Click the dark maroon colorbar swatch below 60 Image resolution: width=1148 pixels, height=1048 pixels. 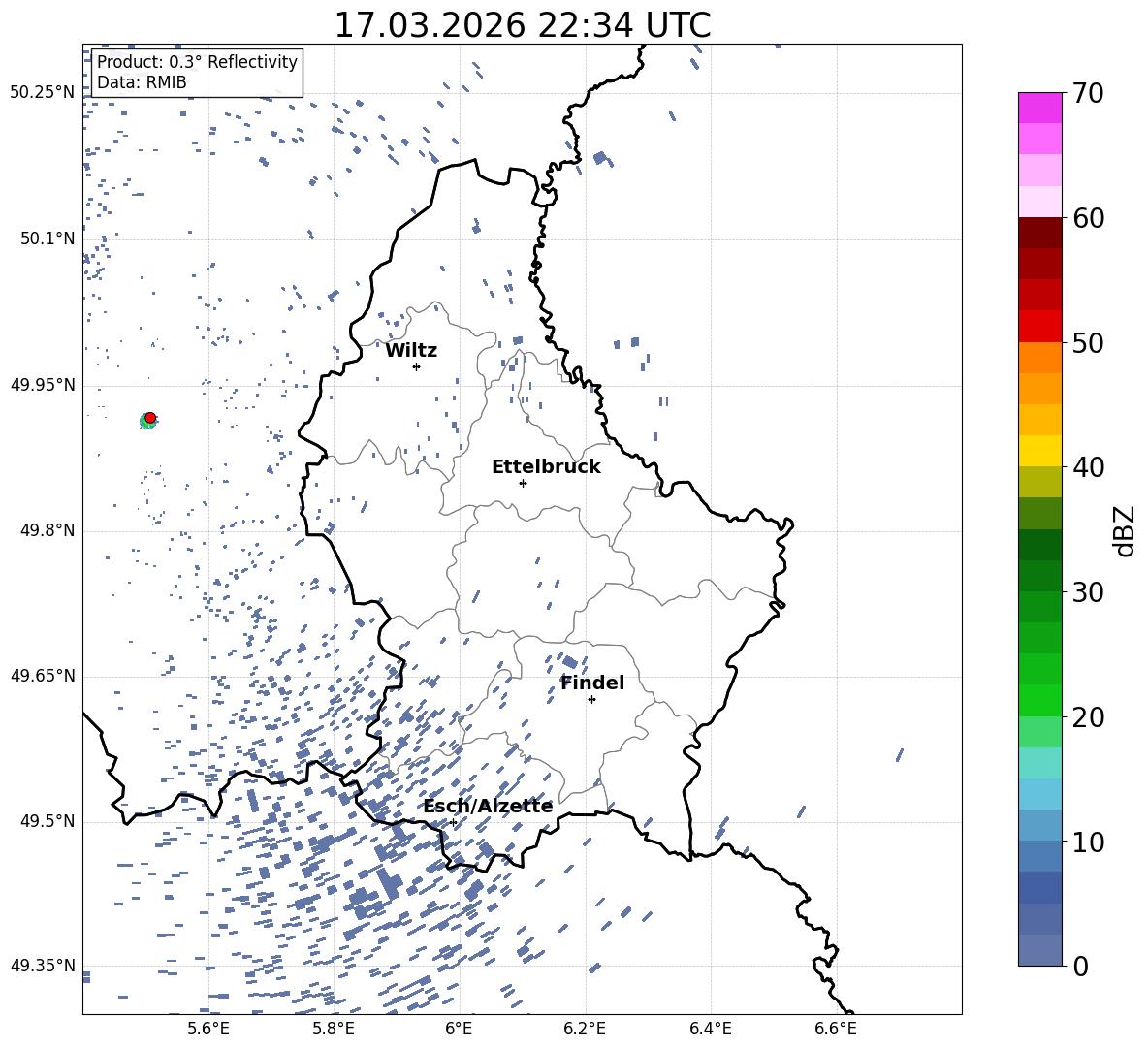tap(1039, 233)
